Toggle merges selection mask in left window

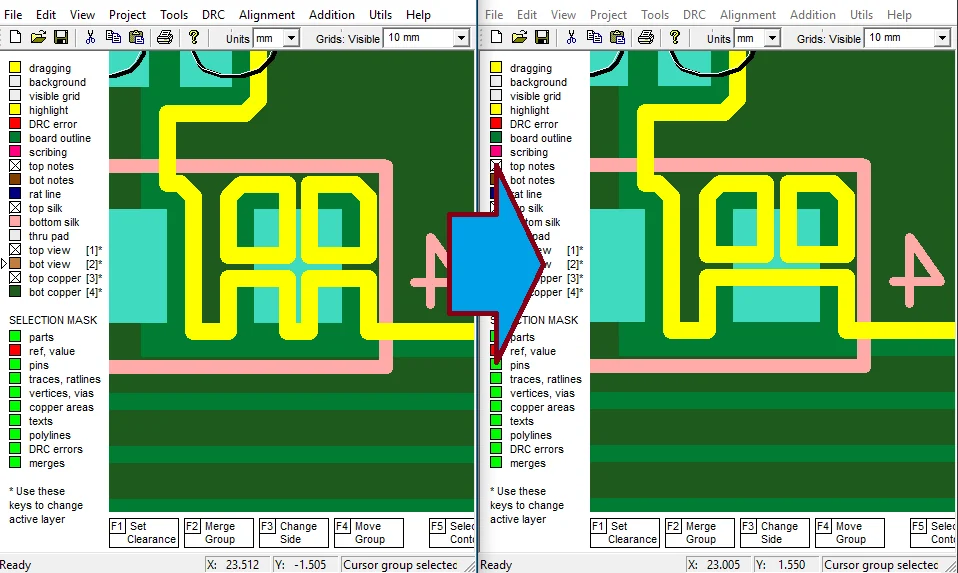tap(15, 463)
